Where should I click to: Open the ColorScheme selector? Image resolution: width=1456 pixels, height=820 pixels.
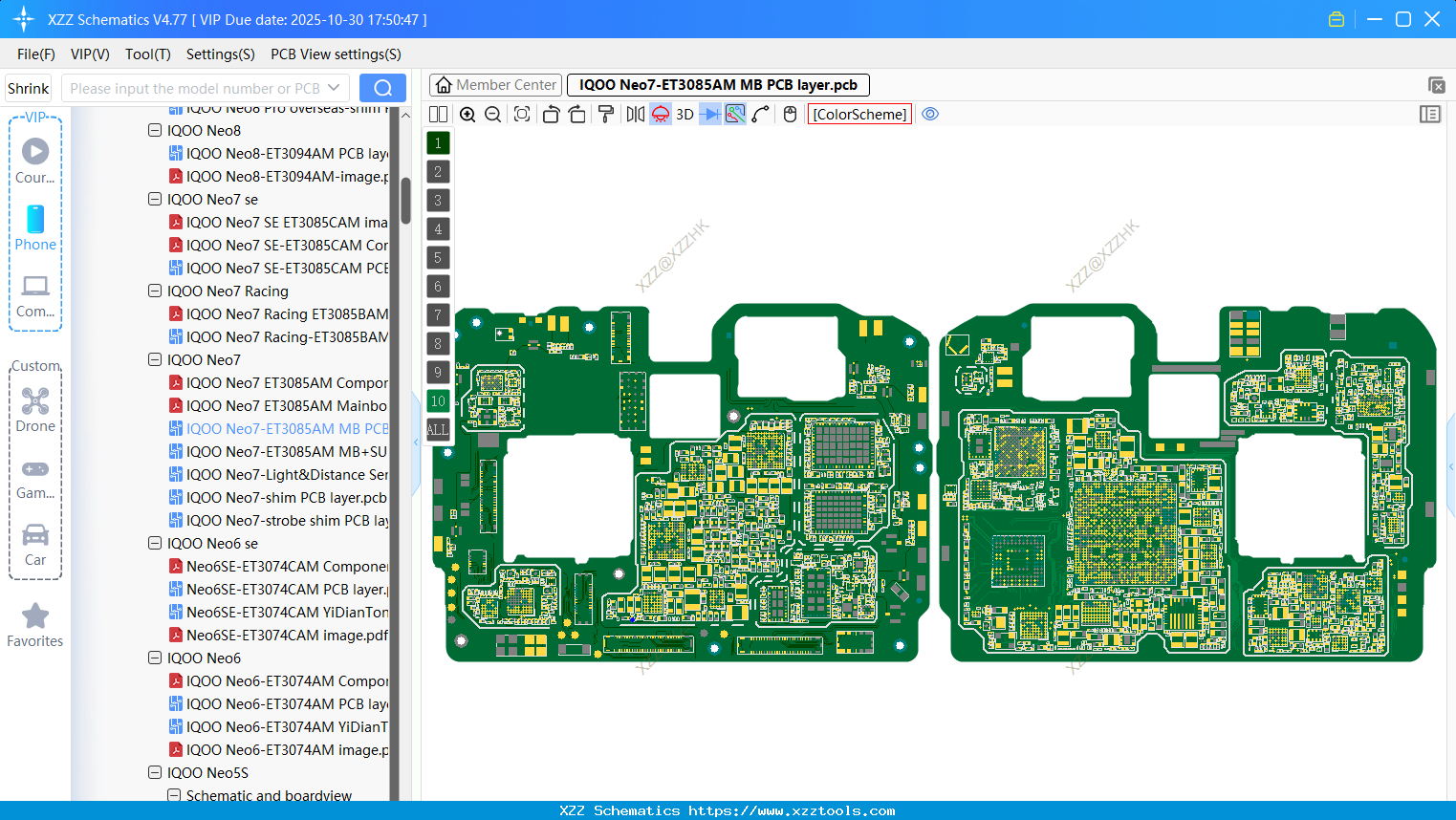pyautogui.click(x=858, y=114)
